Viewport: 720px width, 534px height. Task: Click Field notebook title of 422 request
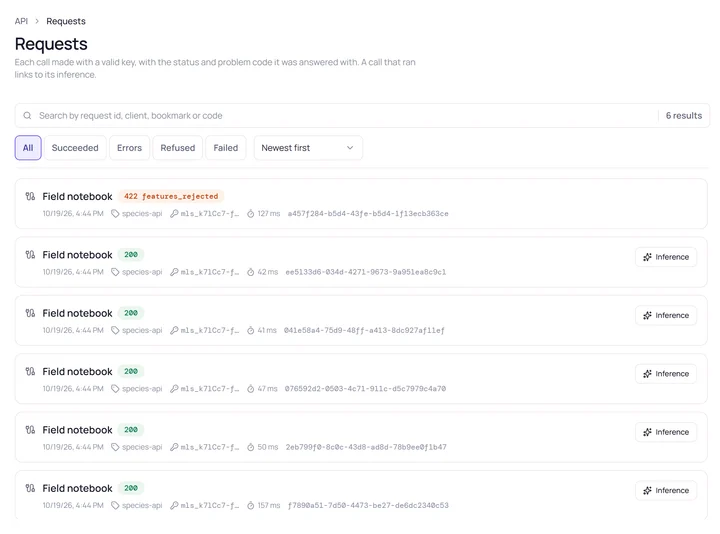[x=77, y=197]
